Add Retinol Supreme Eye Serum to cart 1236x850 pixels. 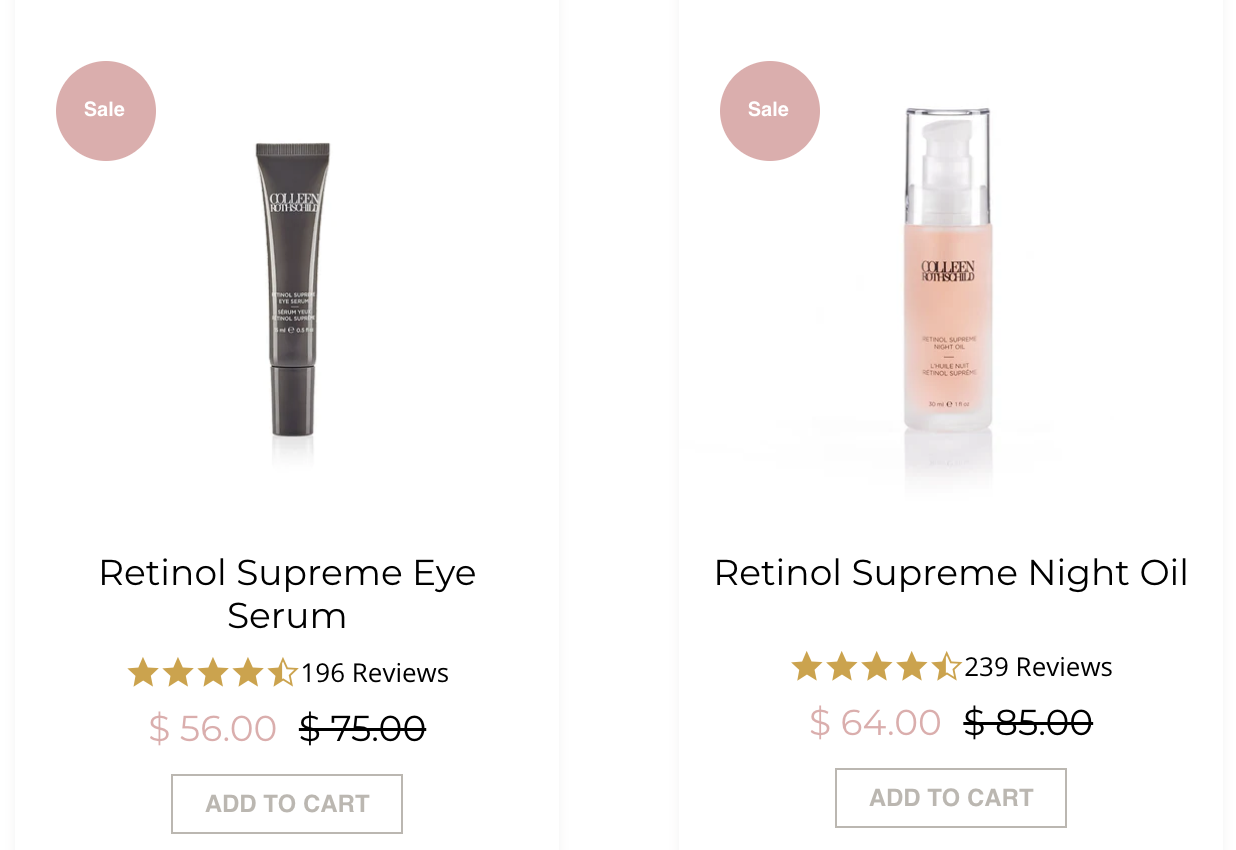tap(287, 804)
